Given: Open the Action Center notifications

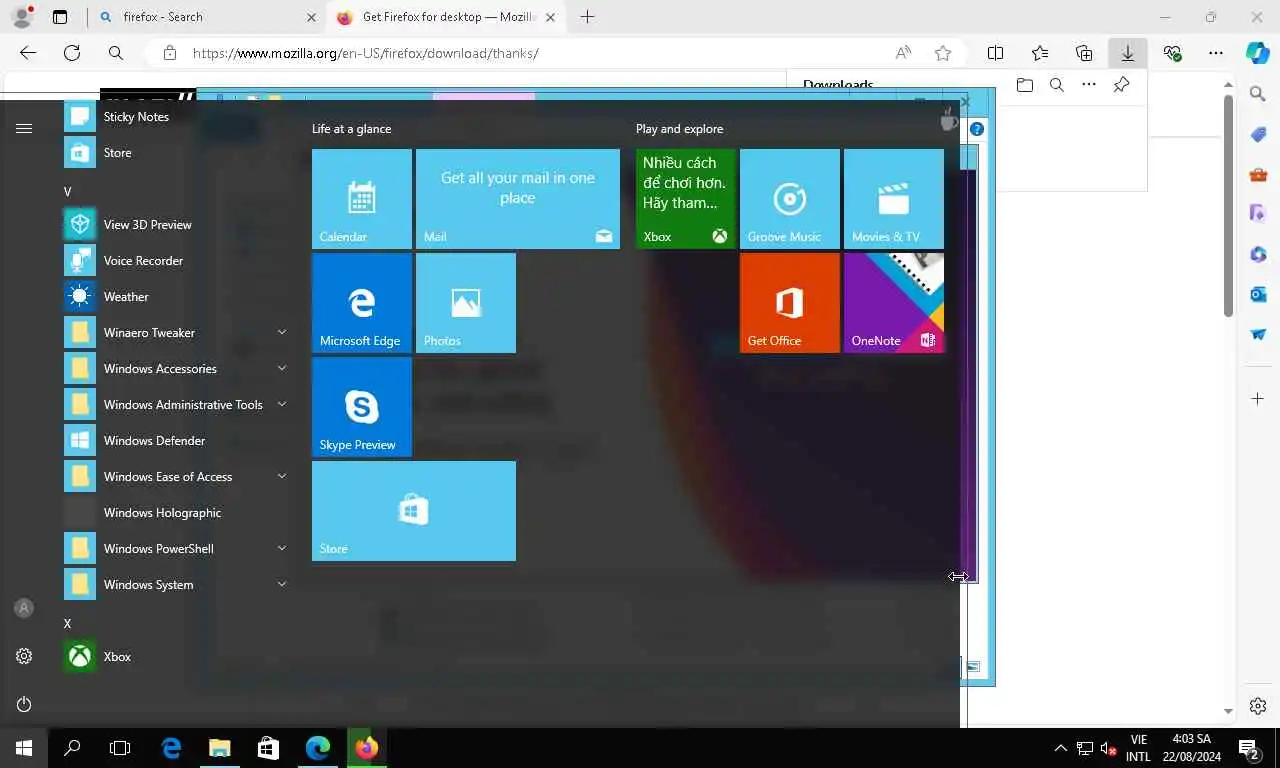Looking at the screenshot, I should click(x=1247, y=748).
